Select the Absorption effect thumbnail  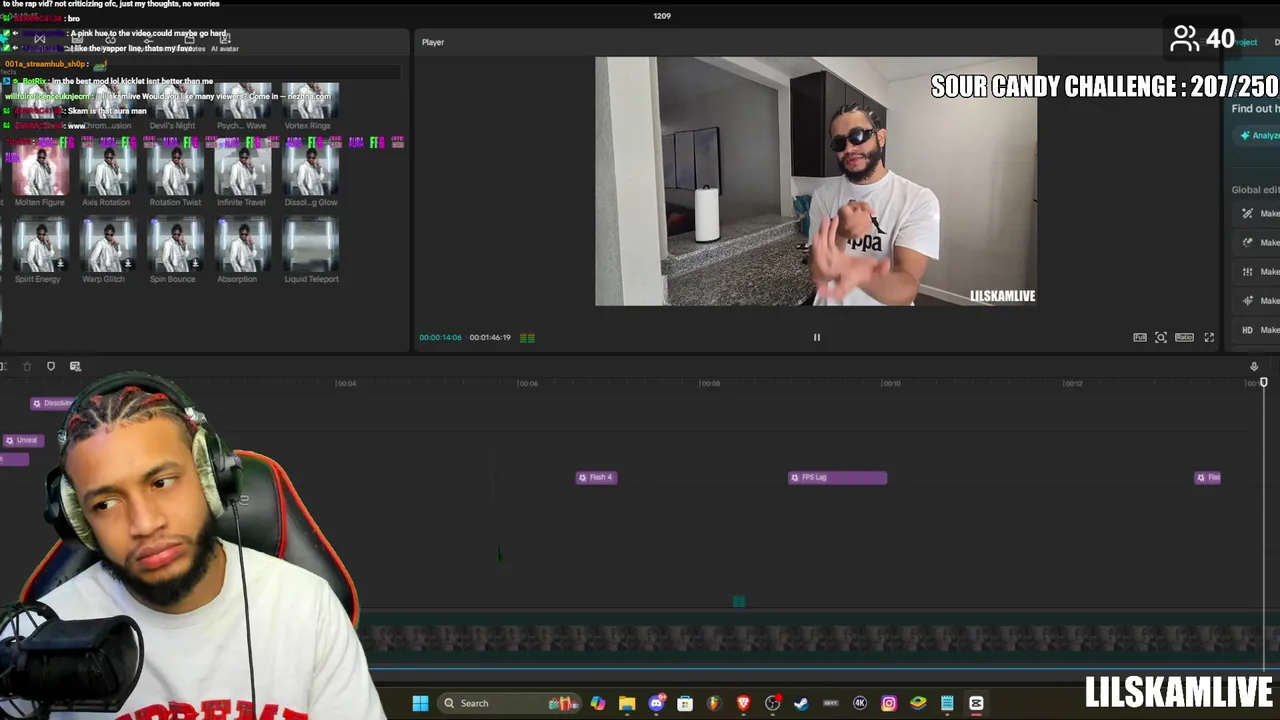[242, 246]
